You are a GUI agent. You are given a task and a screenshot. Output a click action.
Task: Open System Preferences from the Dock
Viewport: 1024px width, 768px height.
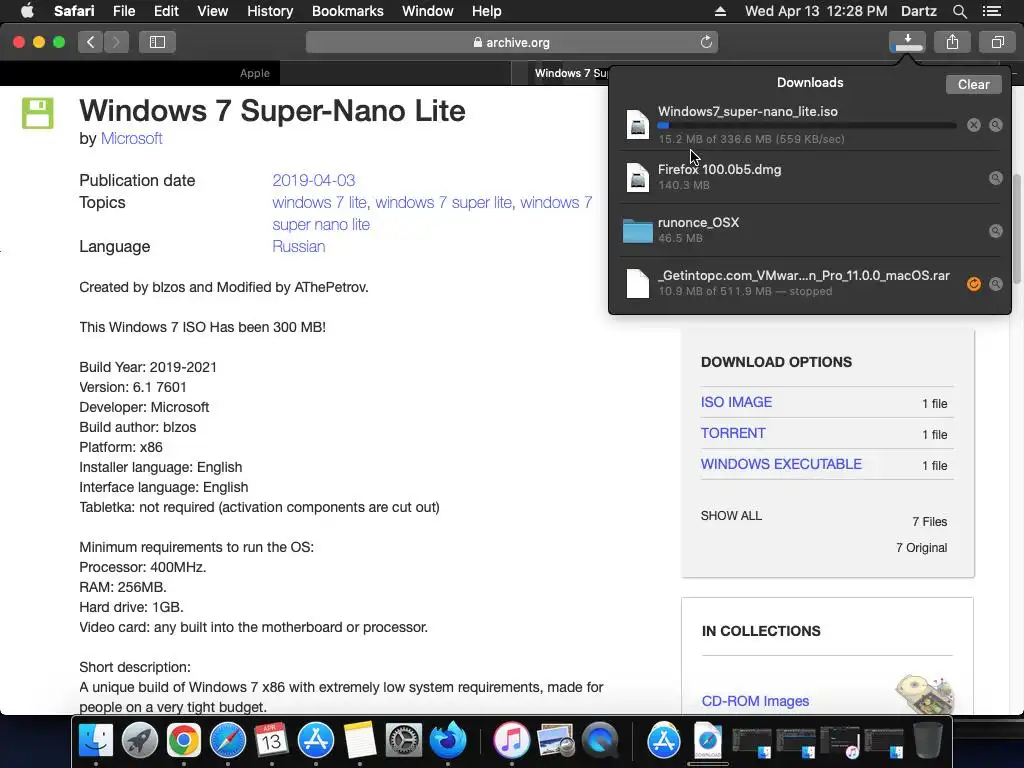click(404, 741)
